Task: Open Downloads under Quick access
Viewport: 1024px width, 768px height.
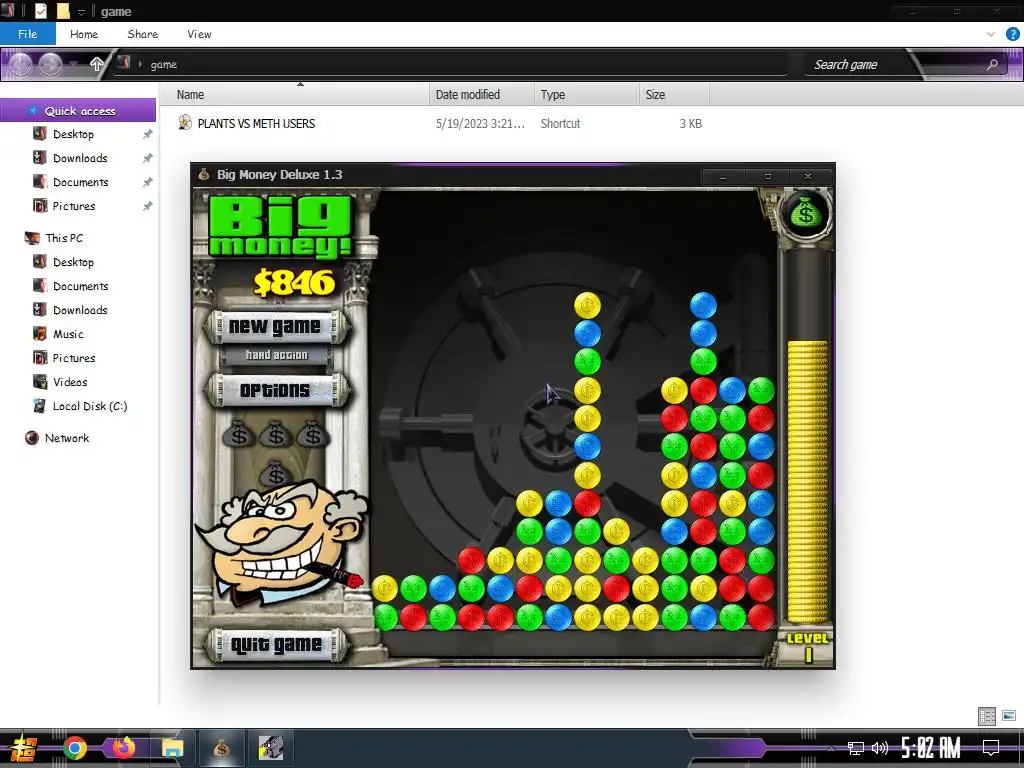Action: [x=80, y=158]
